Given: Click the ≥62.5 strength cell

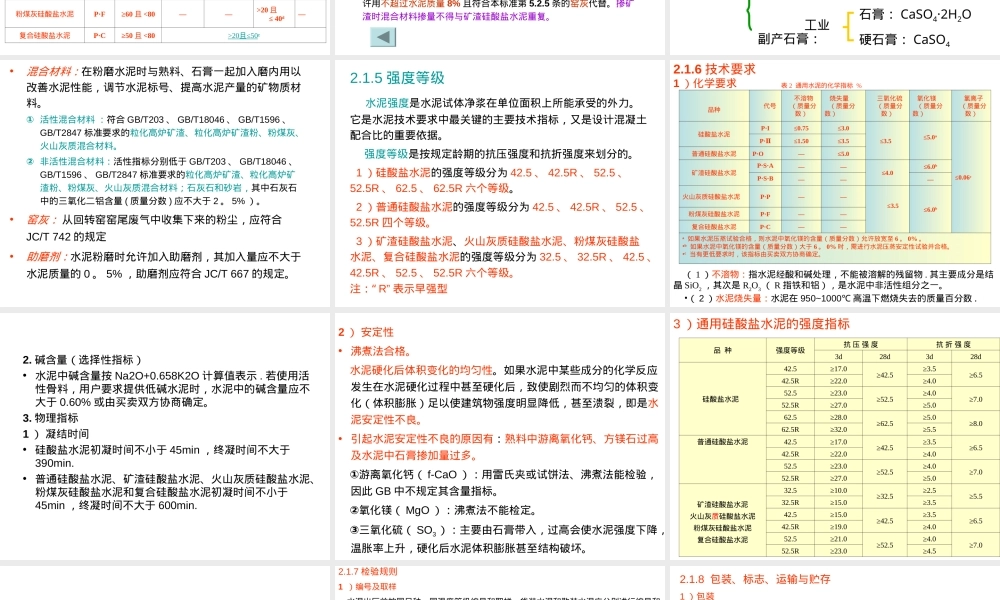Looking at the screenshot, I should point(884,423).
